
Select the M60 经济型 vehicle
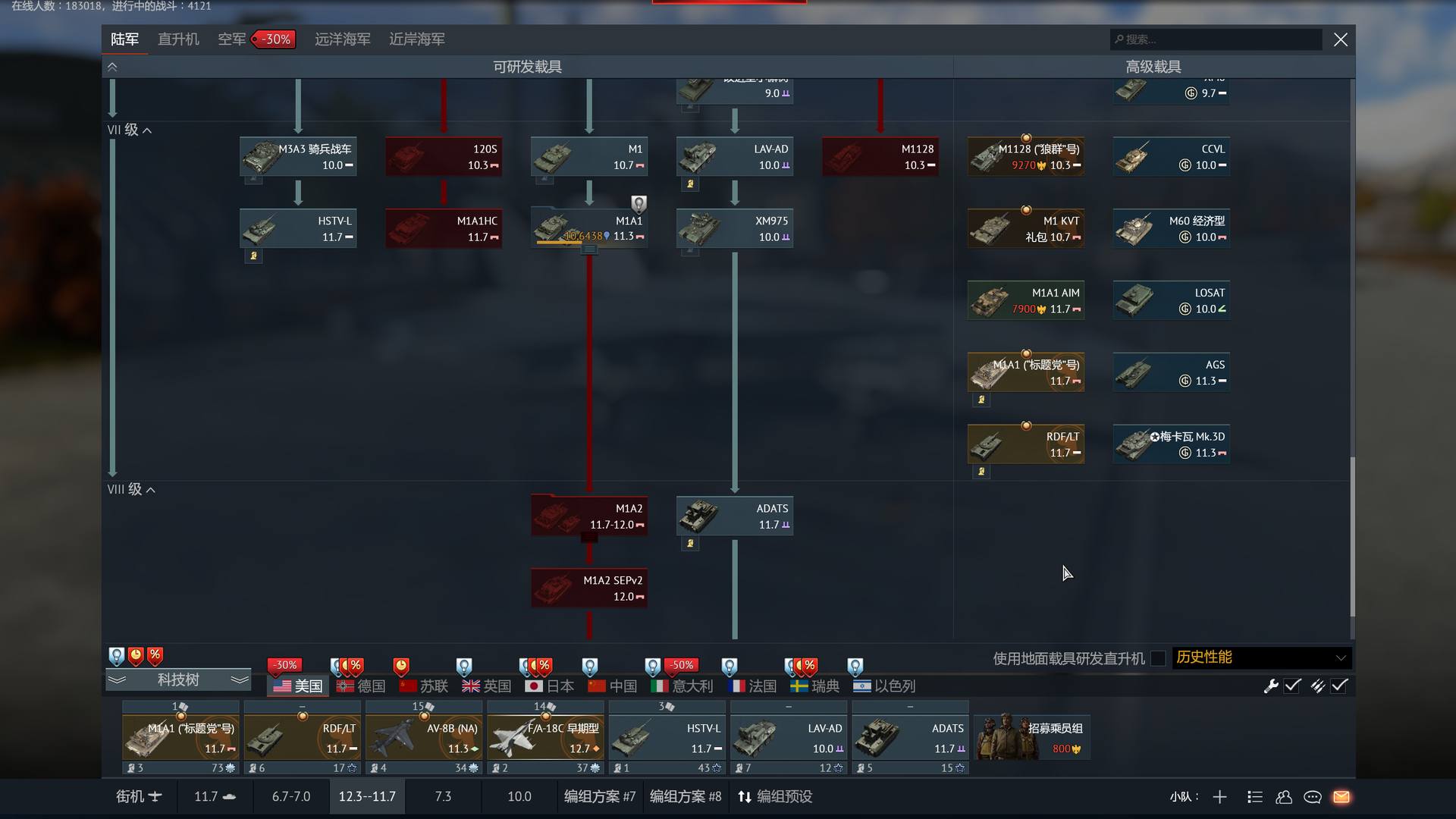(1172, 228)
